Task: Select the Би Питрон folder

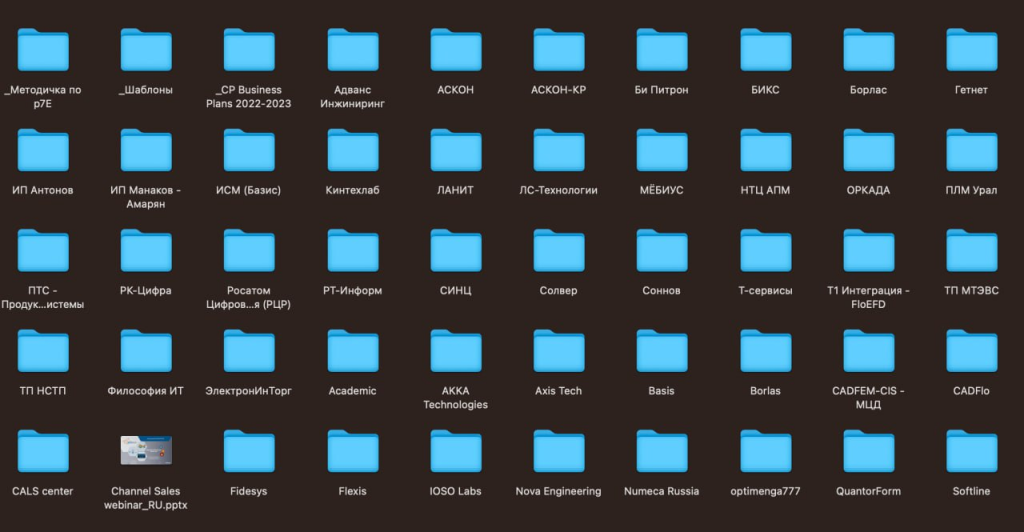Action: click(662, 50)
